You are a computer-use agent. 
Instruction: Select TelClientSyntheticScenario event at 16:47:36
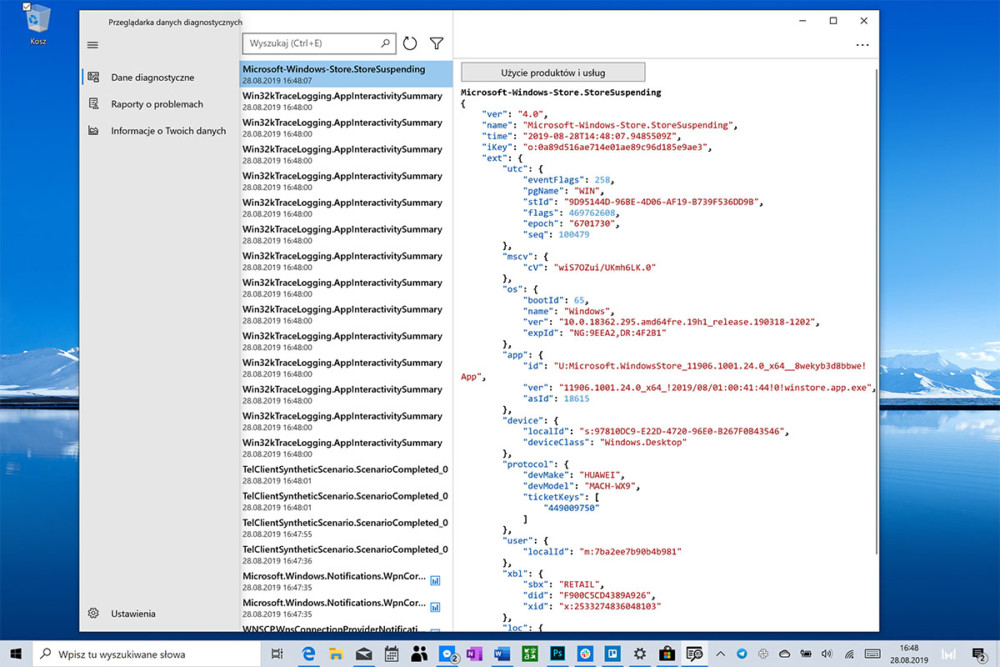pos(346,555)
